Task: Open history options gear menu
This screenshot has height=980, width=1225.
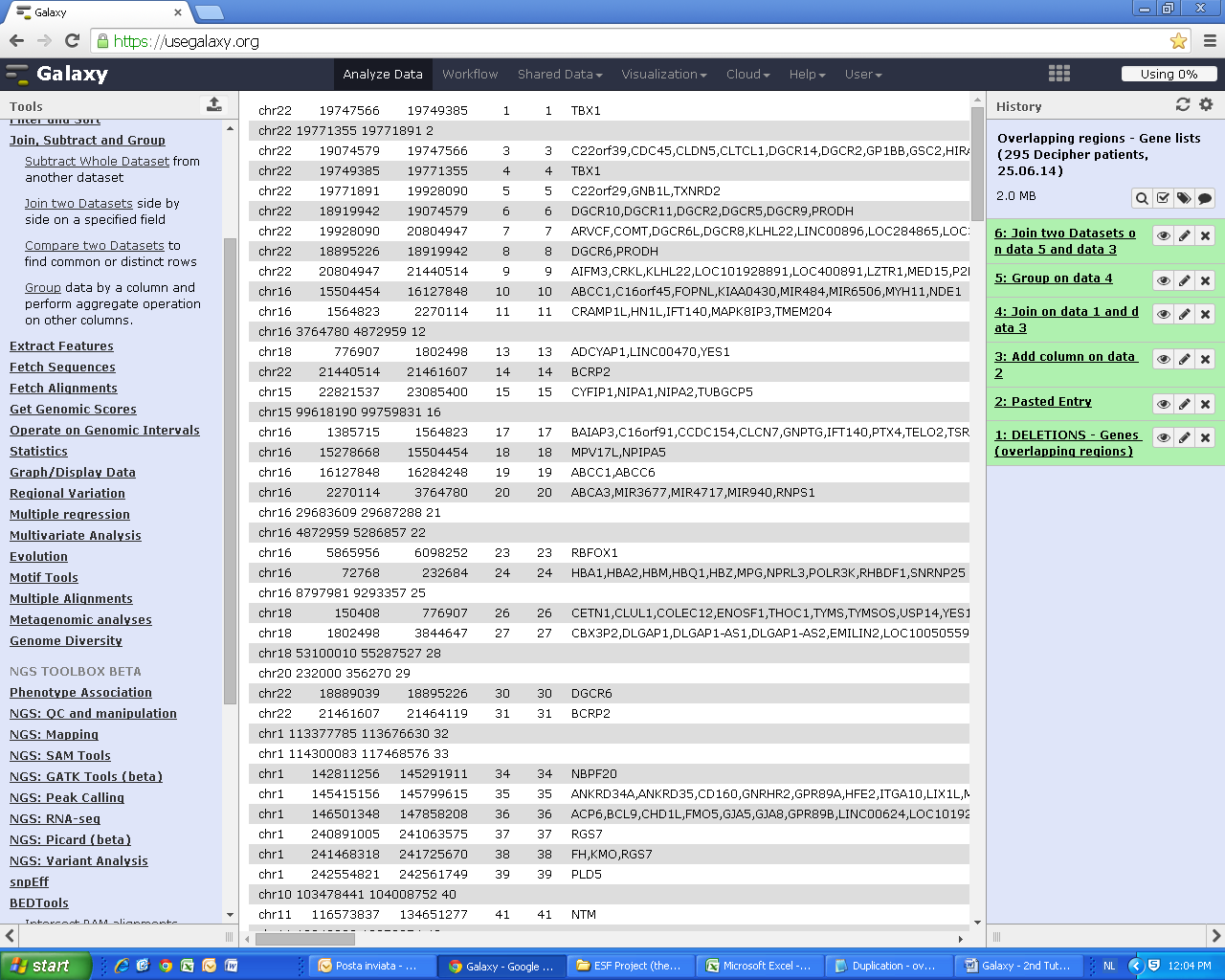Action: click(1206, 104)
